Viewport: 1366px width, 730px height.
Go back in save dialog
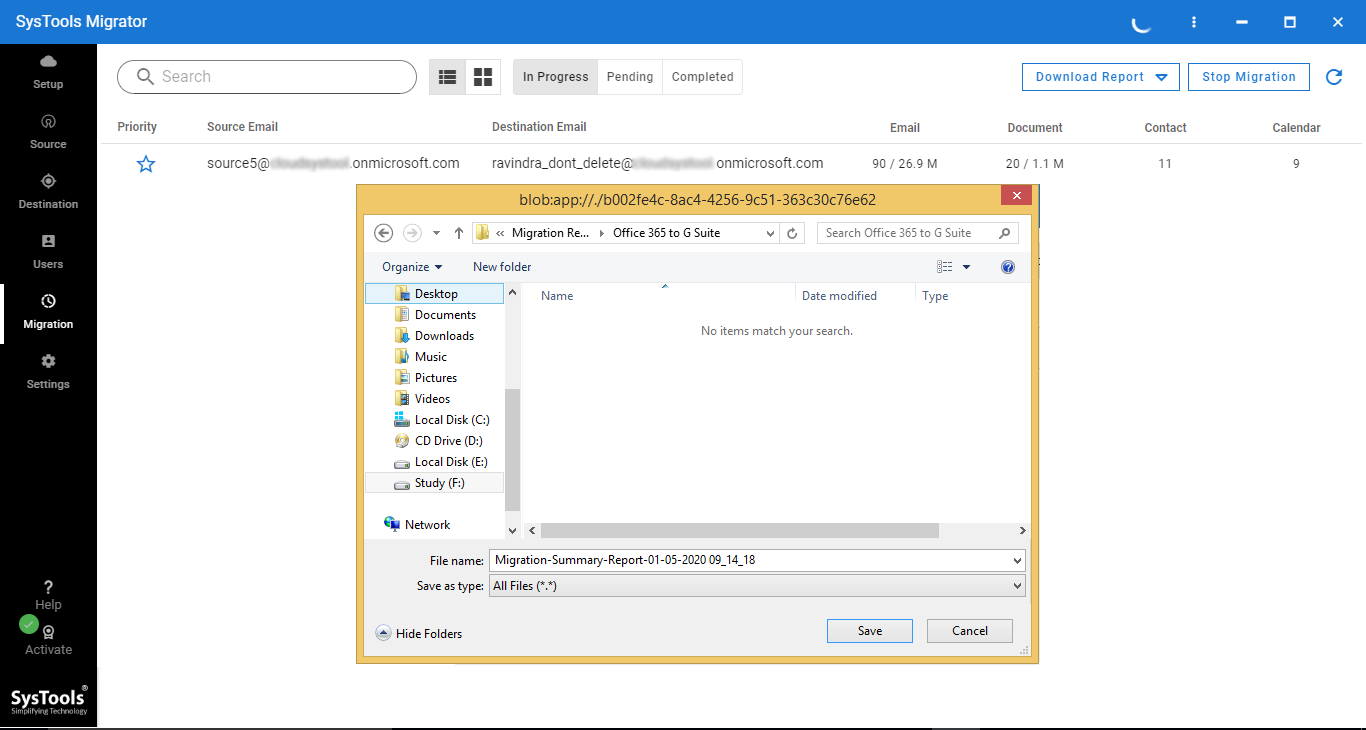point(383,233)
